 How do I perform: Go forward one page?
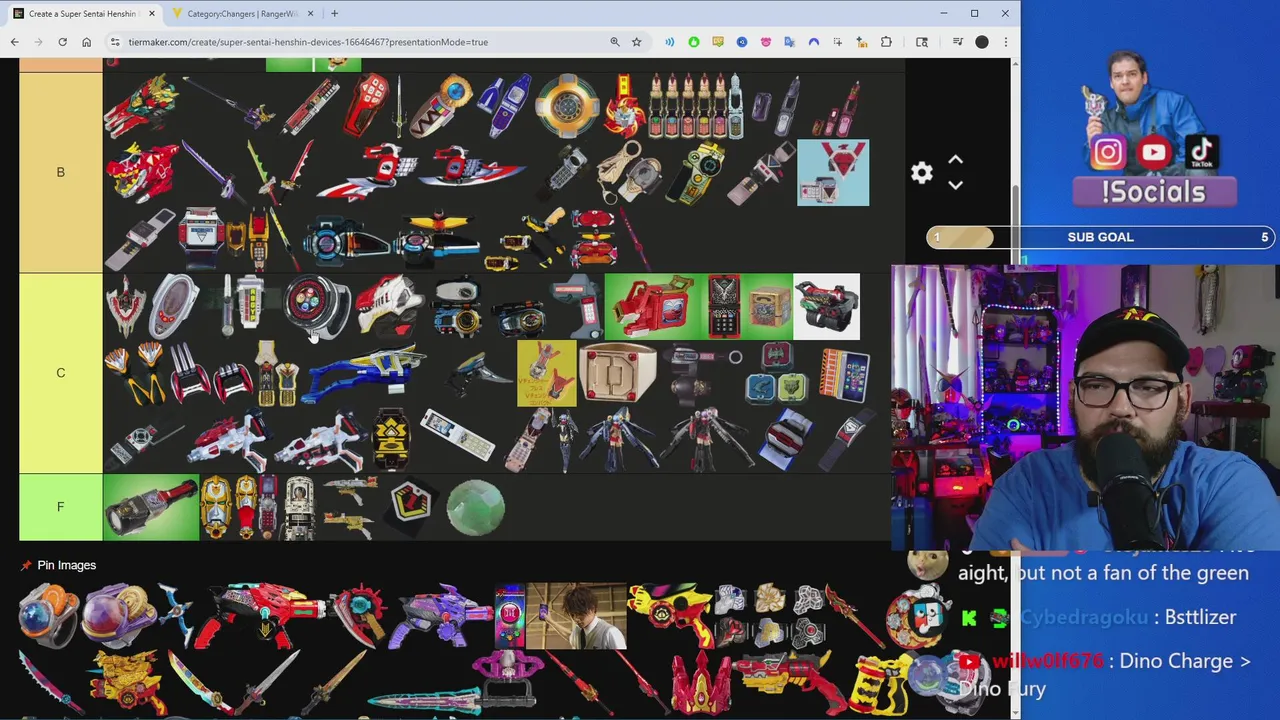coord(39,42)
